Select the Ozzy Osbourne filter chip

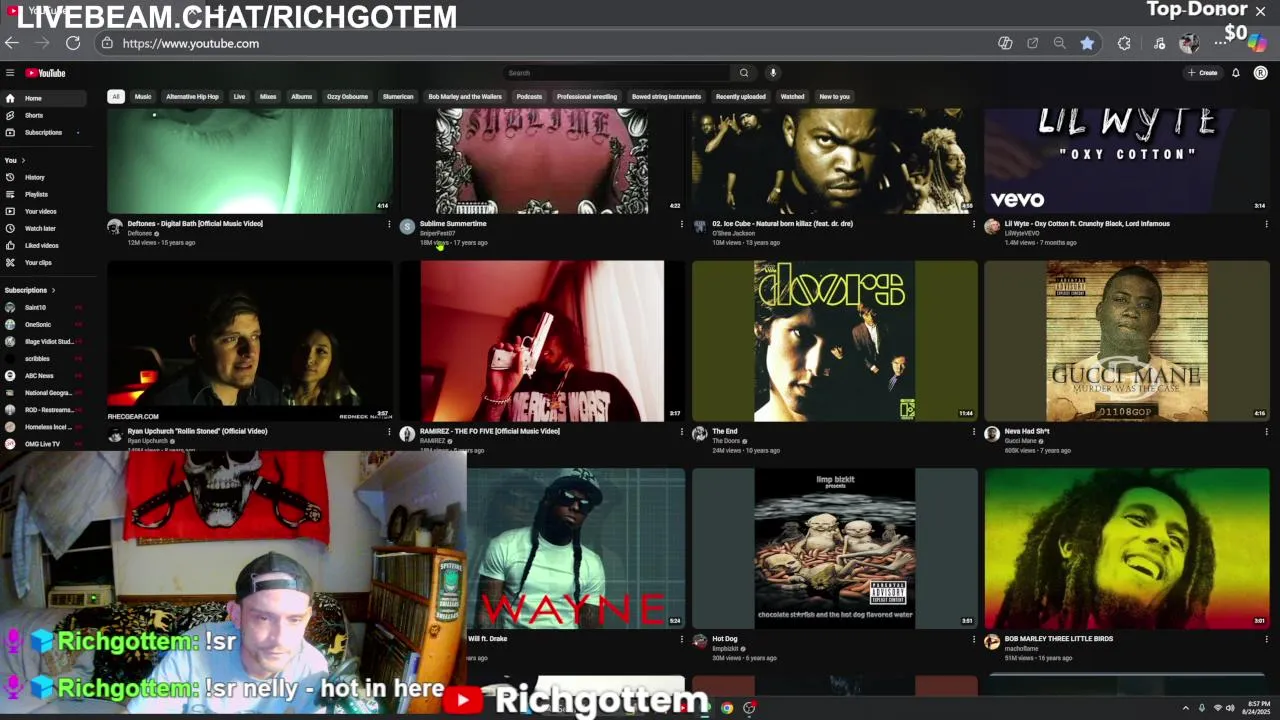pos(347,97)
